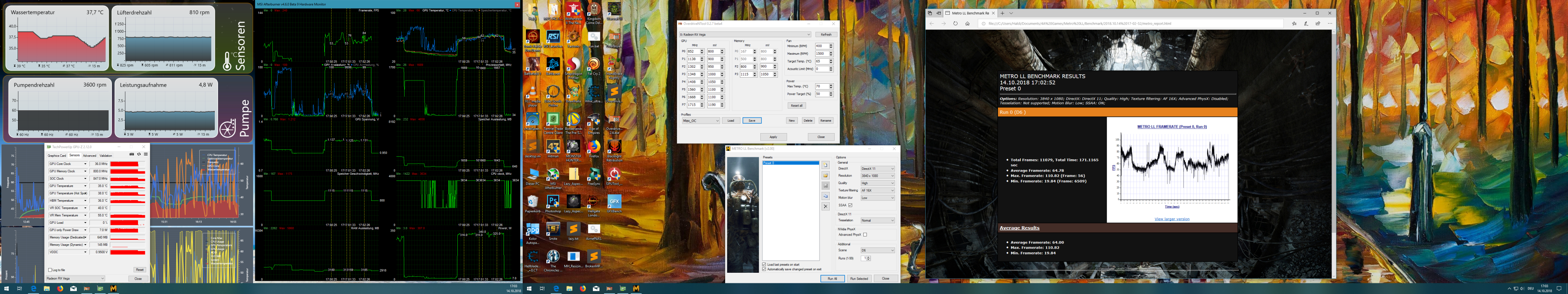This screenshot has height=294, width=1568.
Task: Click GPU-Z refresh icon
Action: coord(139,155)
